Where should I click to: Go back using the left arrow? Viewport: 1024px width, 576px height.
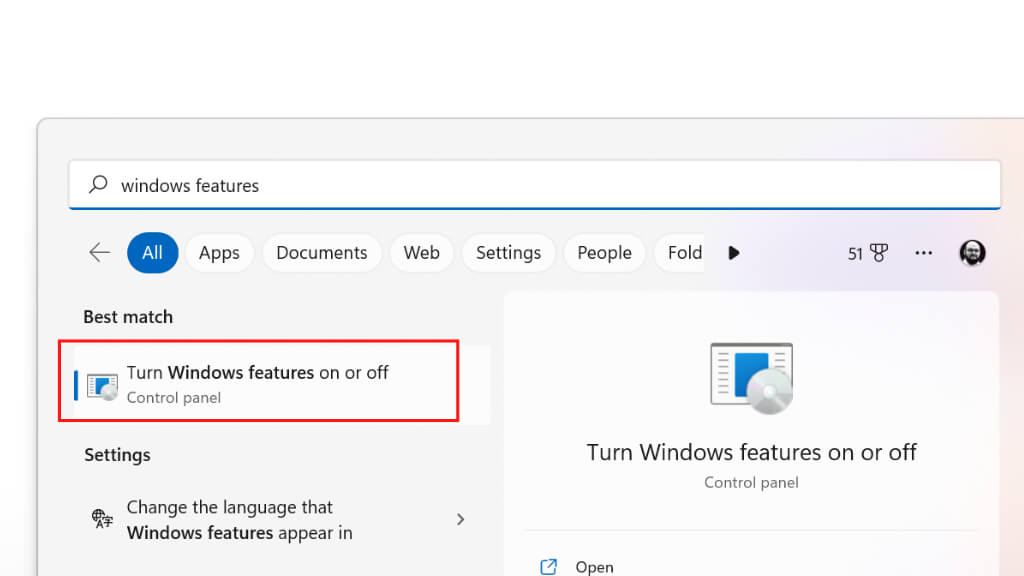99,253
